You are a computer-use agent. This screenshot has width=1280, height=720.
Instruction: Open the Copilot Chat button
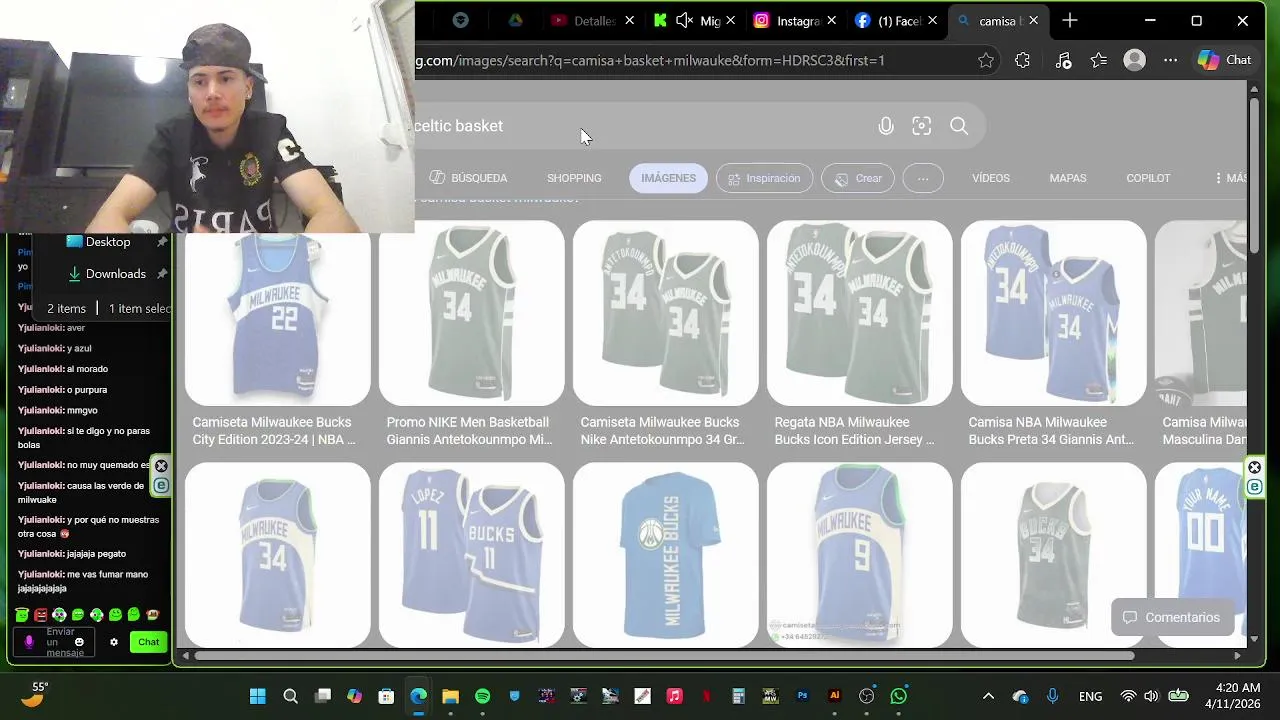pyautogui.click(x=1225, y=60)
